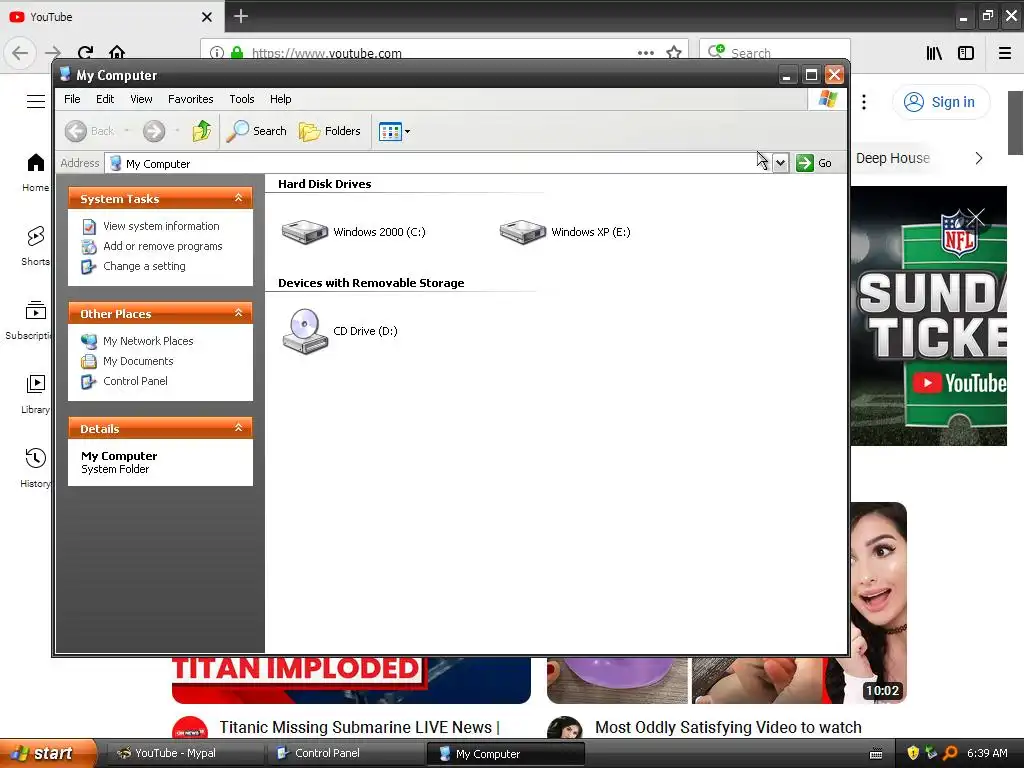Screen dimensions: 1024x768
Task: Click the YouTube page scrollbar thumb
Action: point(1016,123)
